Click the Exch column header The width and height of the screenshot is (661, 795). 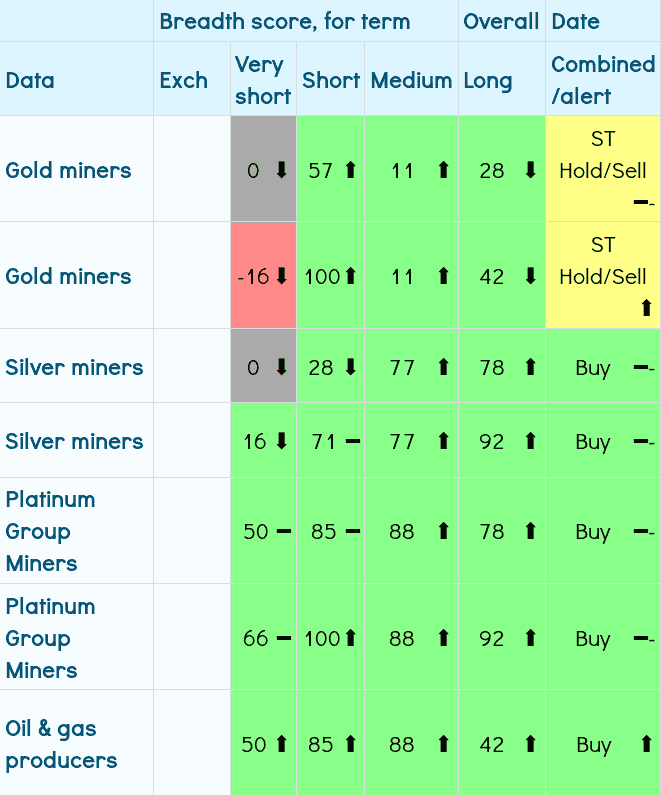click(x=184, y=80)
